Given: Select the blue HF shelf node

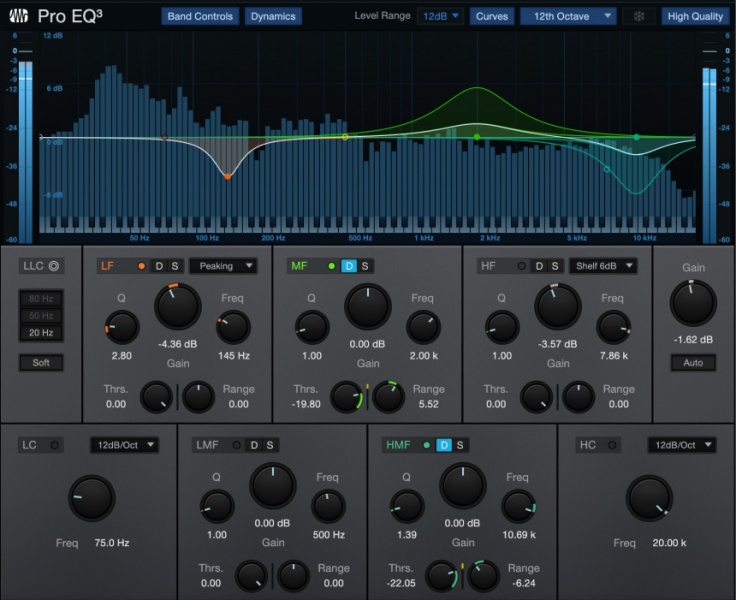Looking at the screenshot, I should click(x=606, y=169).
